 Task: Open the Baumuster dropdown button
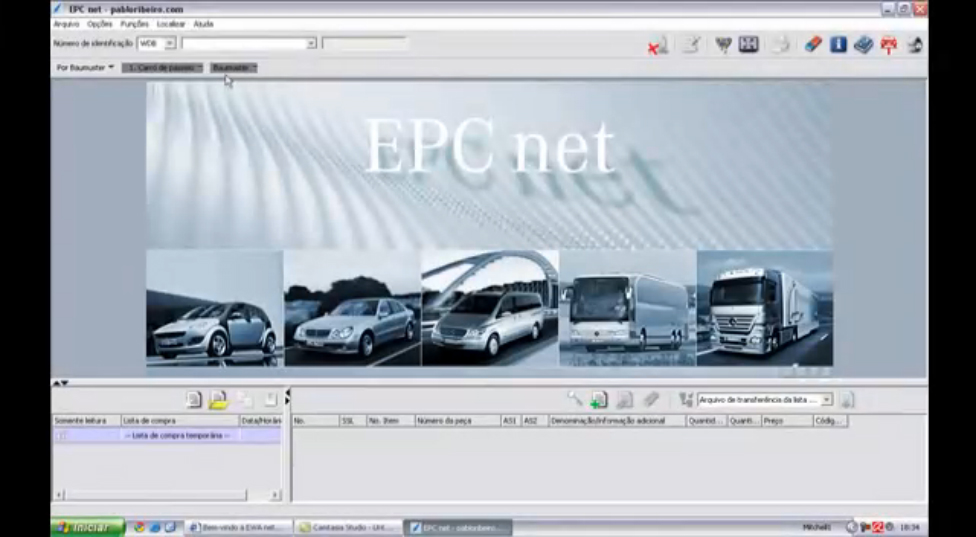[x=233, y=67]
